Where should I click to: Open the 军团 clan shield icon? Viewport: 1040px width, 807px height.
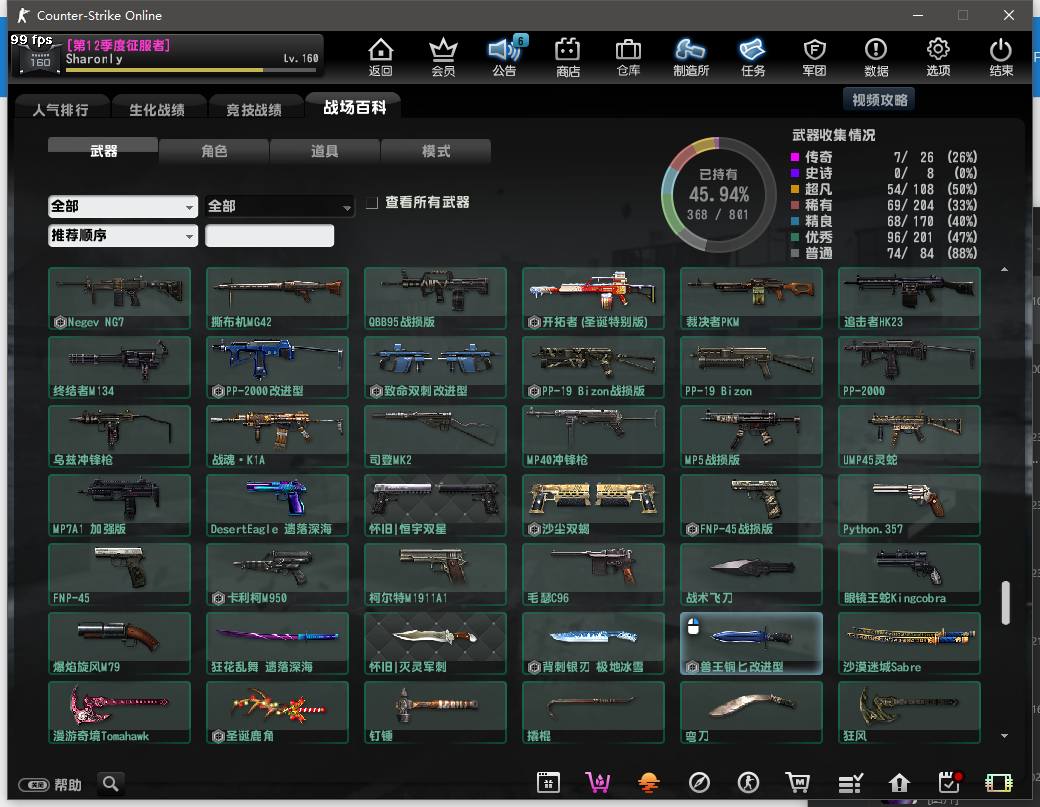coord(814,56)
